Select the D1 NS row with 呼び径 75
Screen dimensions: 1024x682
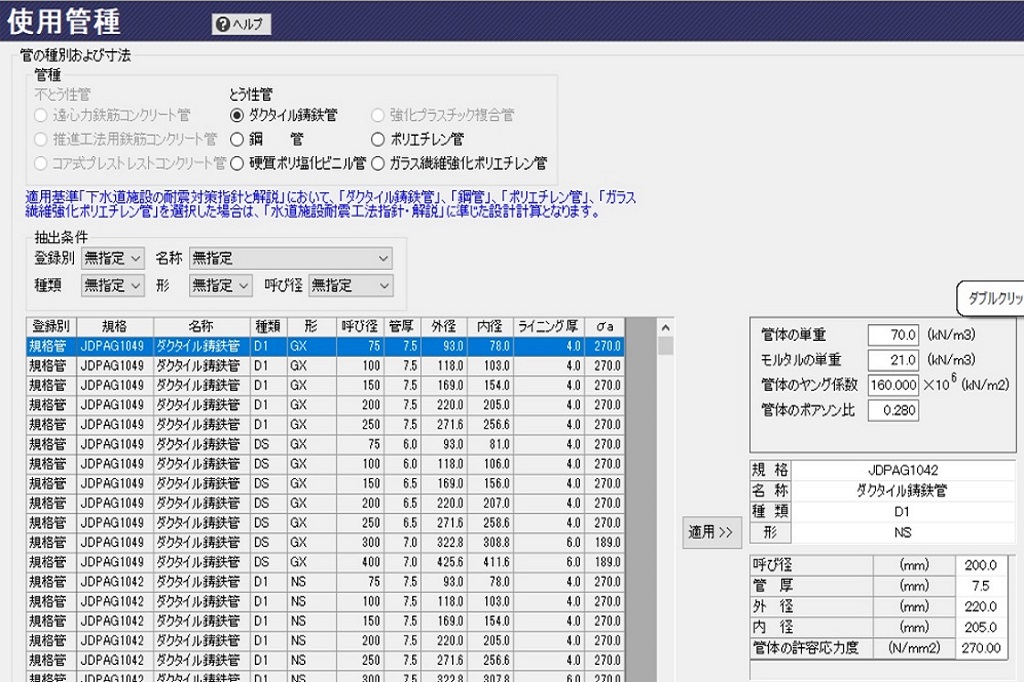tap(325, 581)
